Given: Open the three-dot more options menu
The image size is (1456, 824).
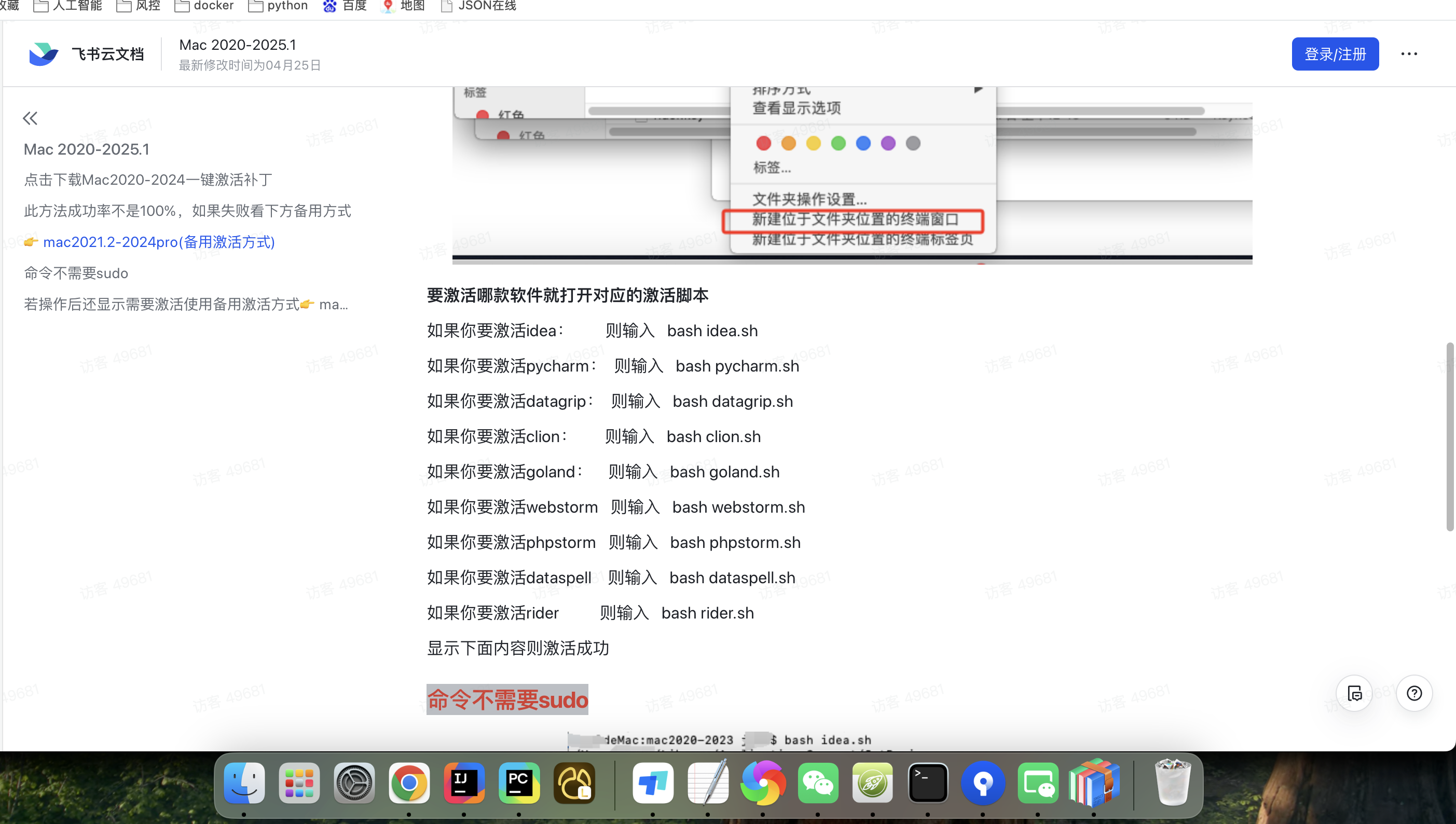Looking at the screenshot, I should click(x=1408, y=54).
